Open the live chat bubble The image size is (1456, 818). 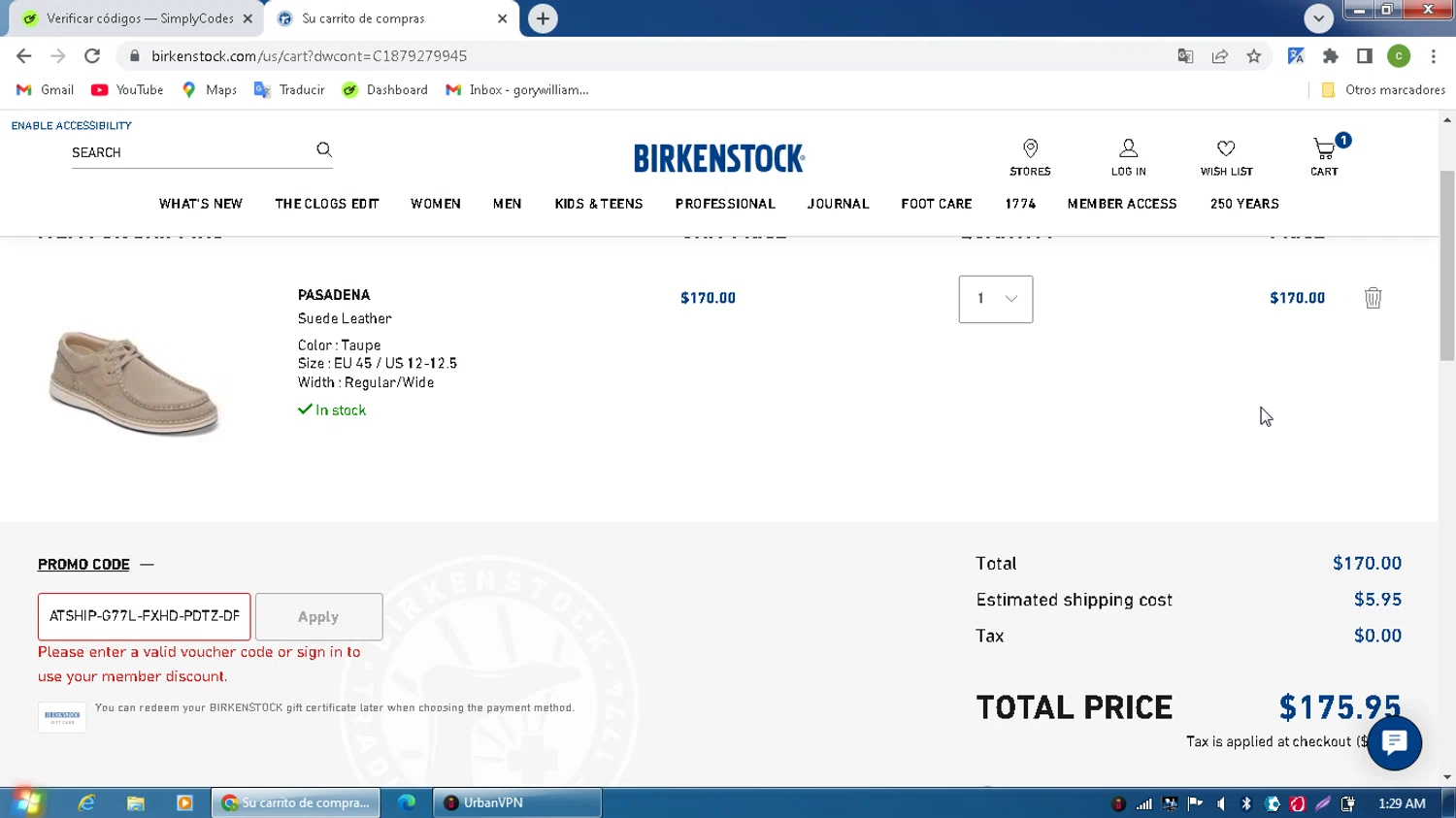(1394, 743)
